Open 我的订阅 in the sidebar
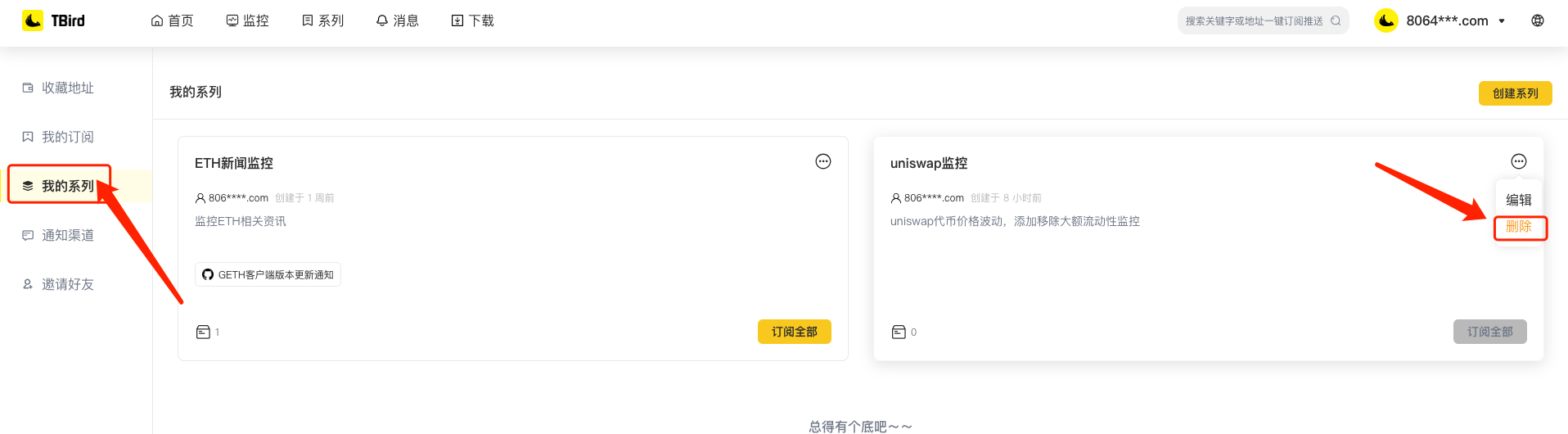Viewport: 1568px width, 434px height. (67, 137)
